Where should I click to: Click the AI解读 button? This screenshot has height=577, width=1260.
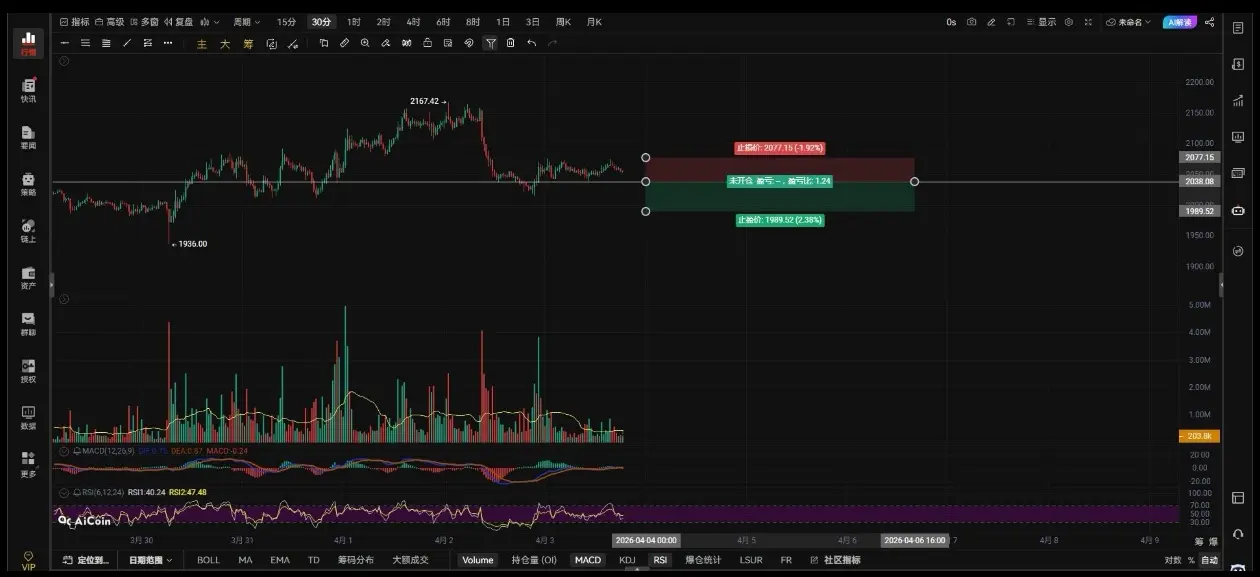click(1179, 22)
